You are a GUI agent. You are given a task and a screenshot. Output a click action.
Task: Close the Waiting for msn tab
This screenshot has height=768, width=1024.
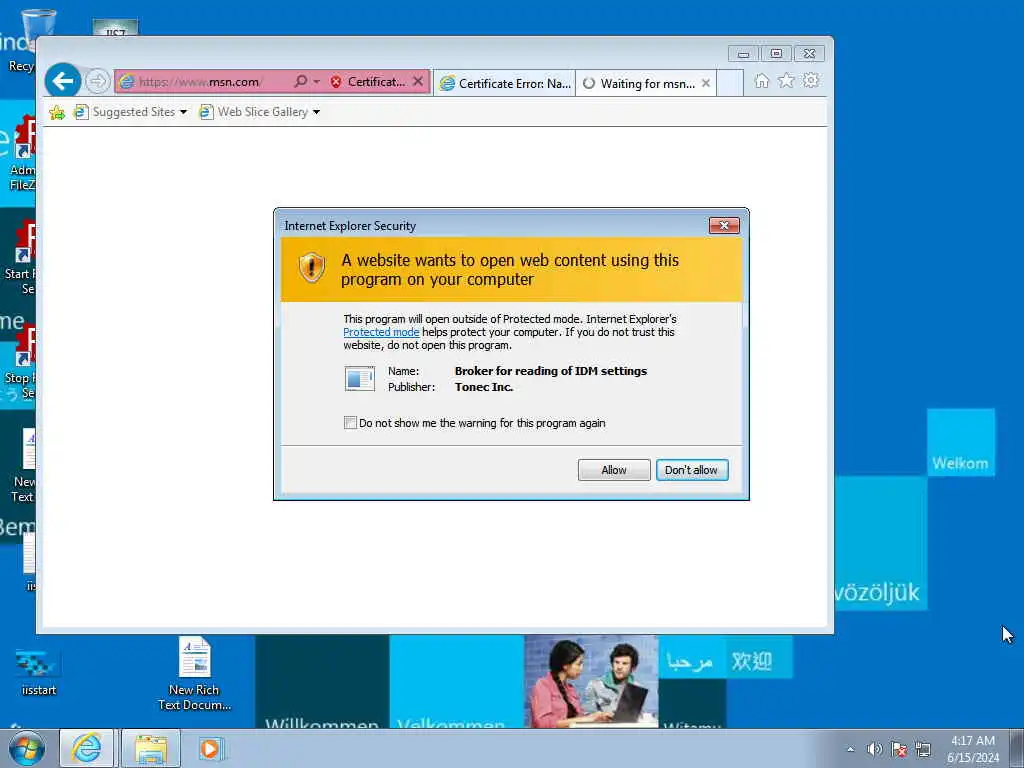tap(706, 84)
